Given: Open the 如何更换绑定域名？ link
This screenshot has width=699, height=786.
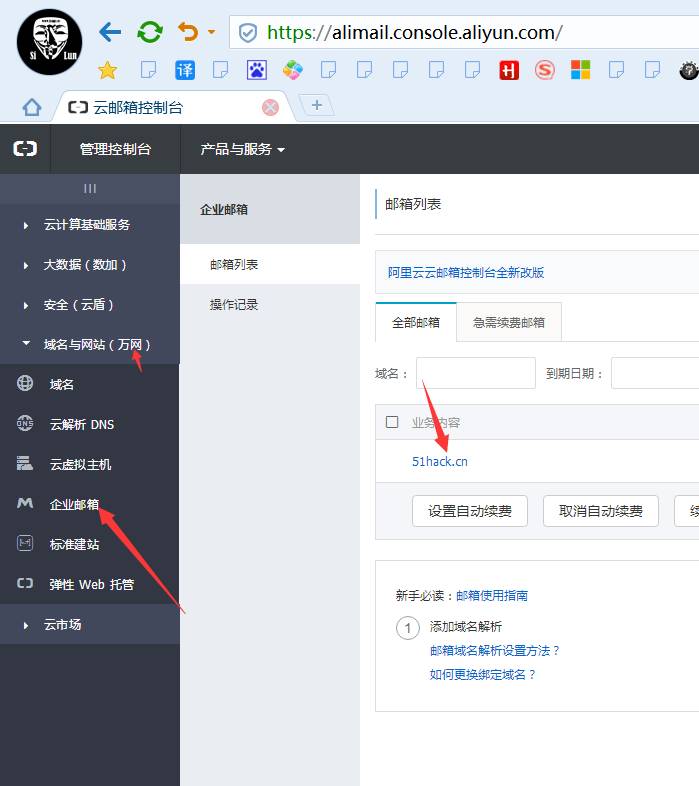Looking at the screenshot, I should point(482,675).
